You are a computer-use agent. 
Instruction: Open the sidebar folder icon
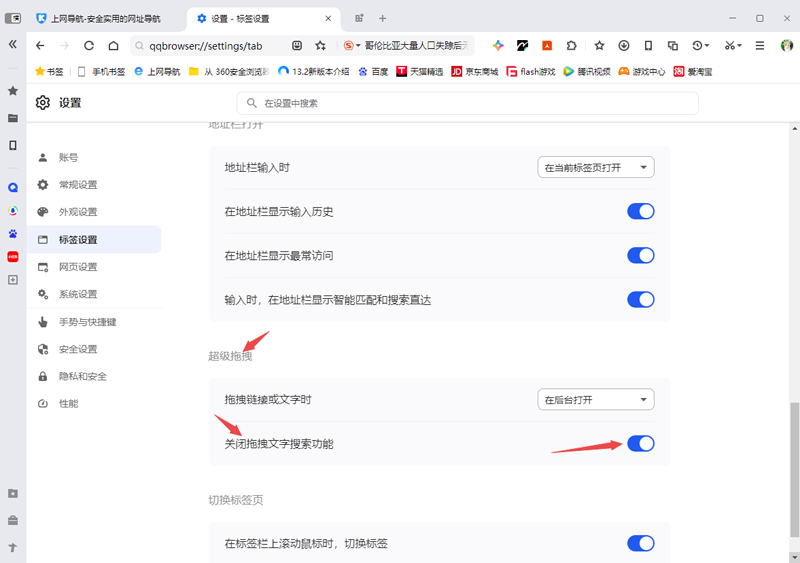pyautogui.click(x=13, y=118)
